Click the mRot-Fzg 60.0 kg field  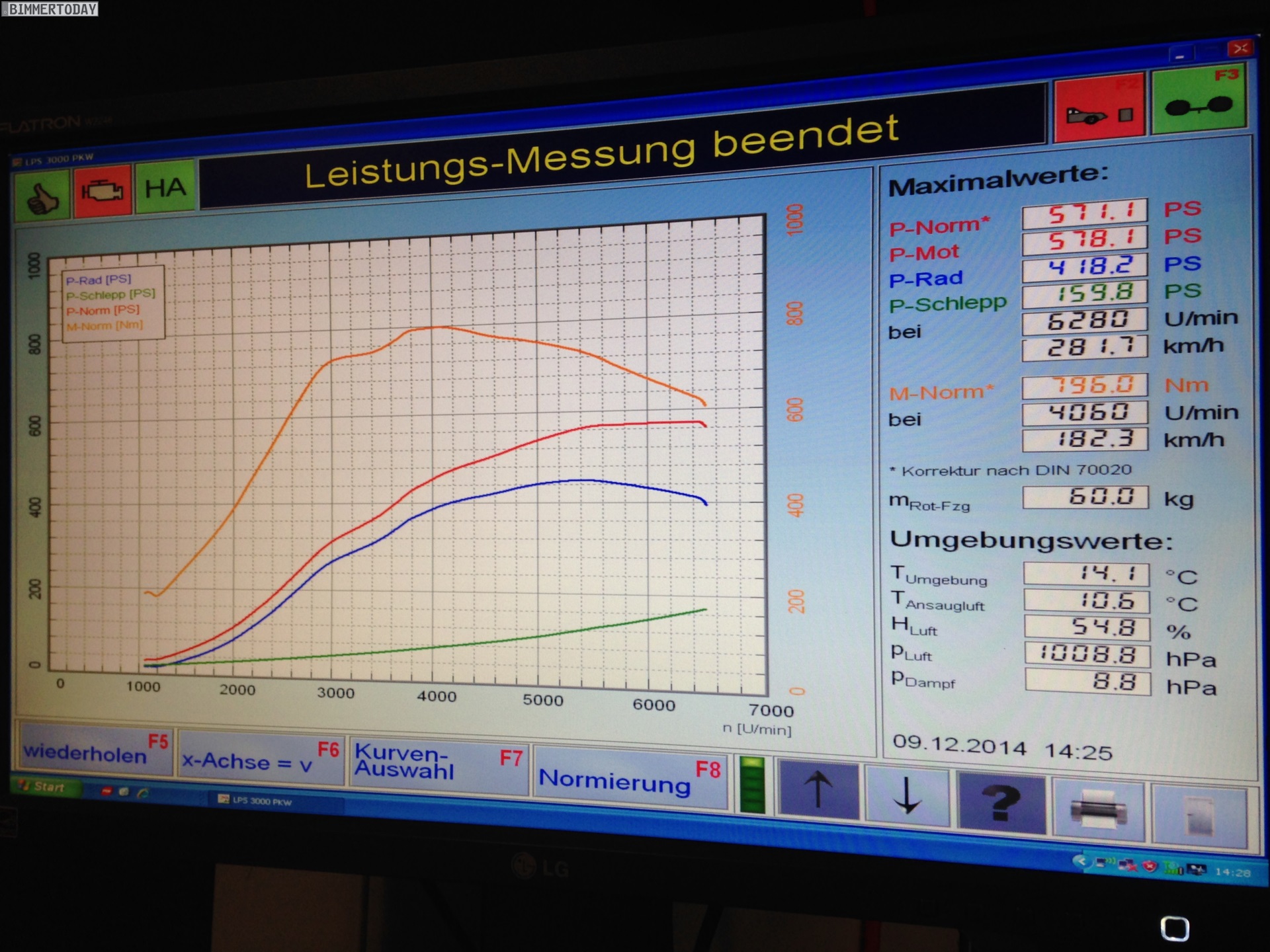coord(1085,496)
